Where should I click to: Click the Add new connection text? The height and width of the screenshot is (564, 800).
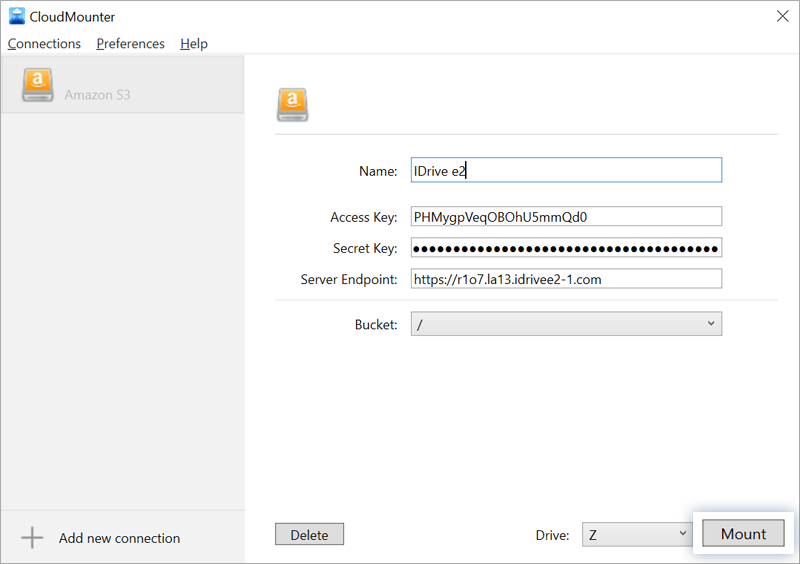pyautogui.click(x=119, y=538)
